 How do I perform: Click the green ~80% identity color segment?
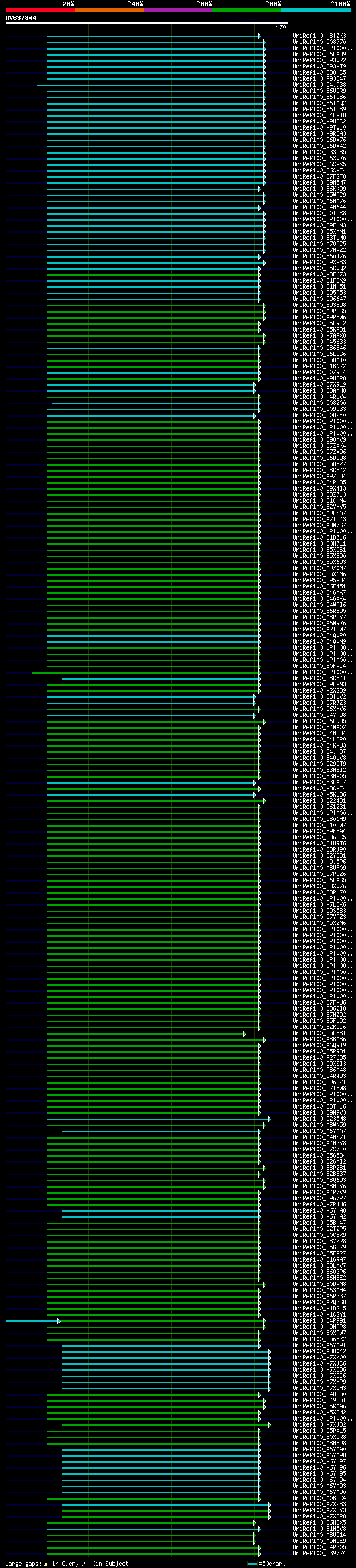pos(247,10)
